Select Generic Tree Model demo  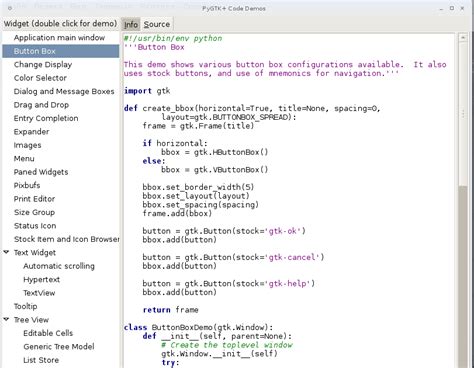tap(61, 347)
